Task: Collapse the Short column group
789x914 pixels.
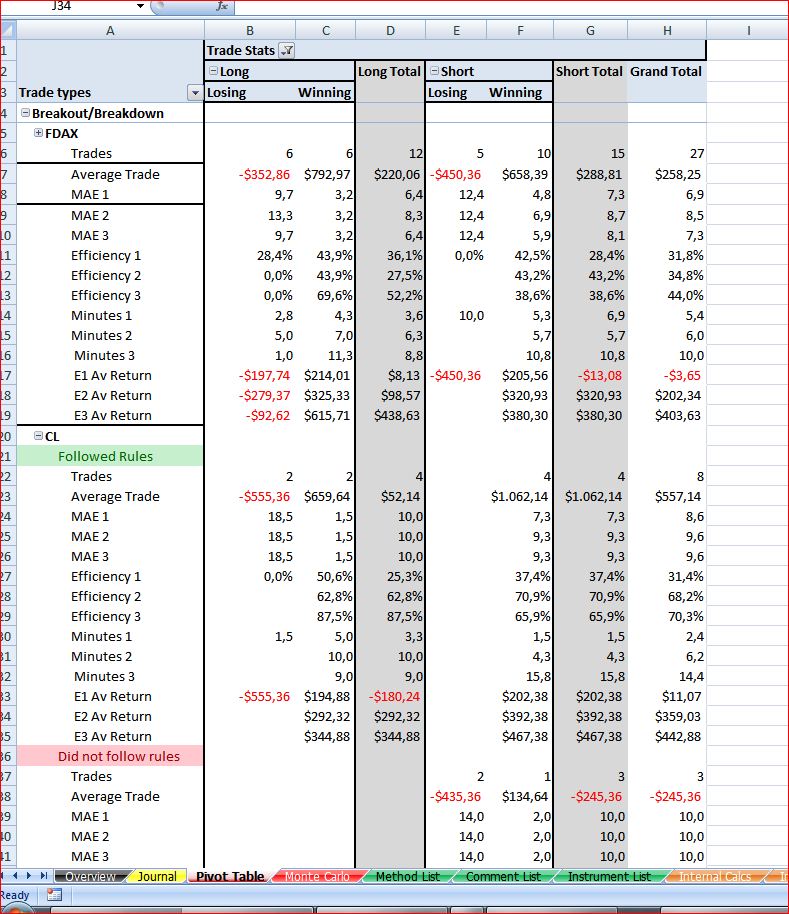Action: [434, 71]
